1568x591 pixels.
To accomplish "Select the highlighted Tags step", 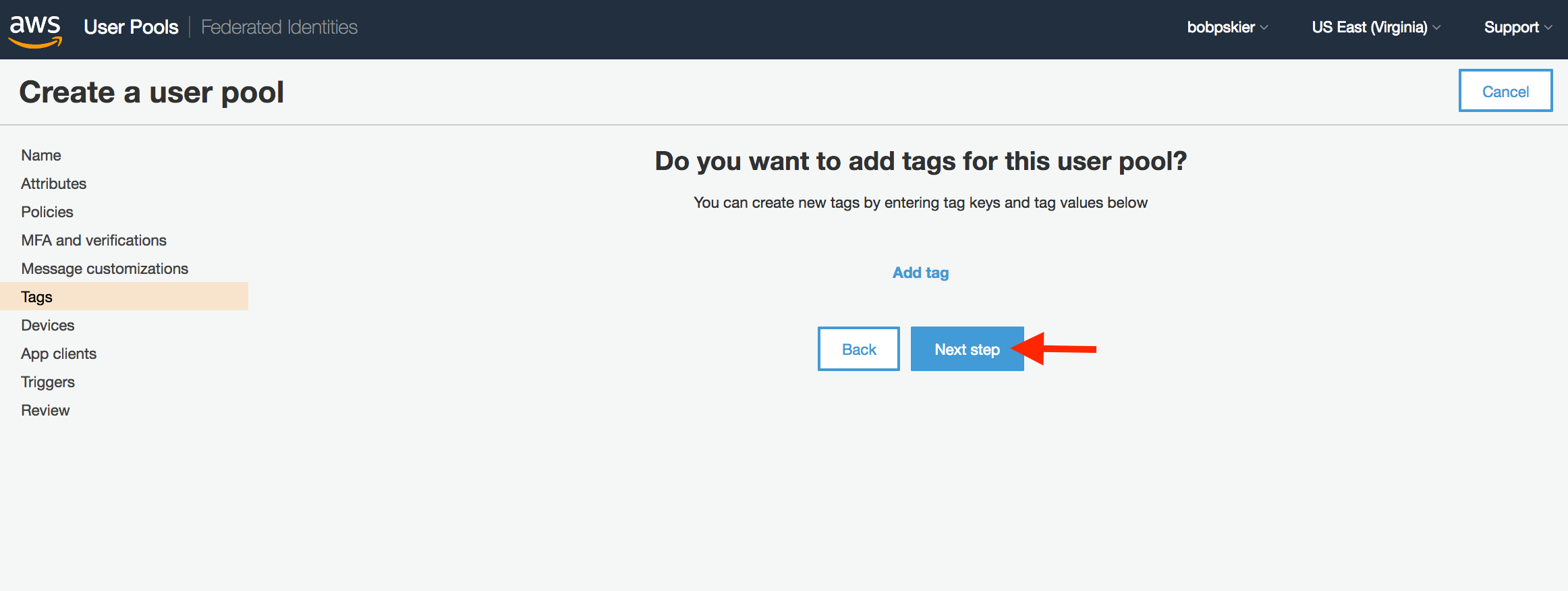I will tap(124, 296).
